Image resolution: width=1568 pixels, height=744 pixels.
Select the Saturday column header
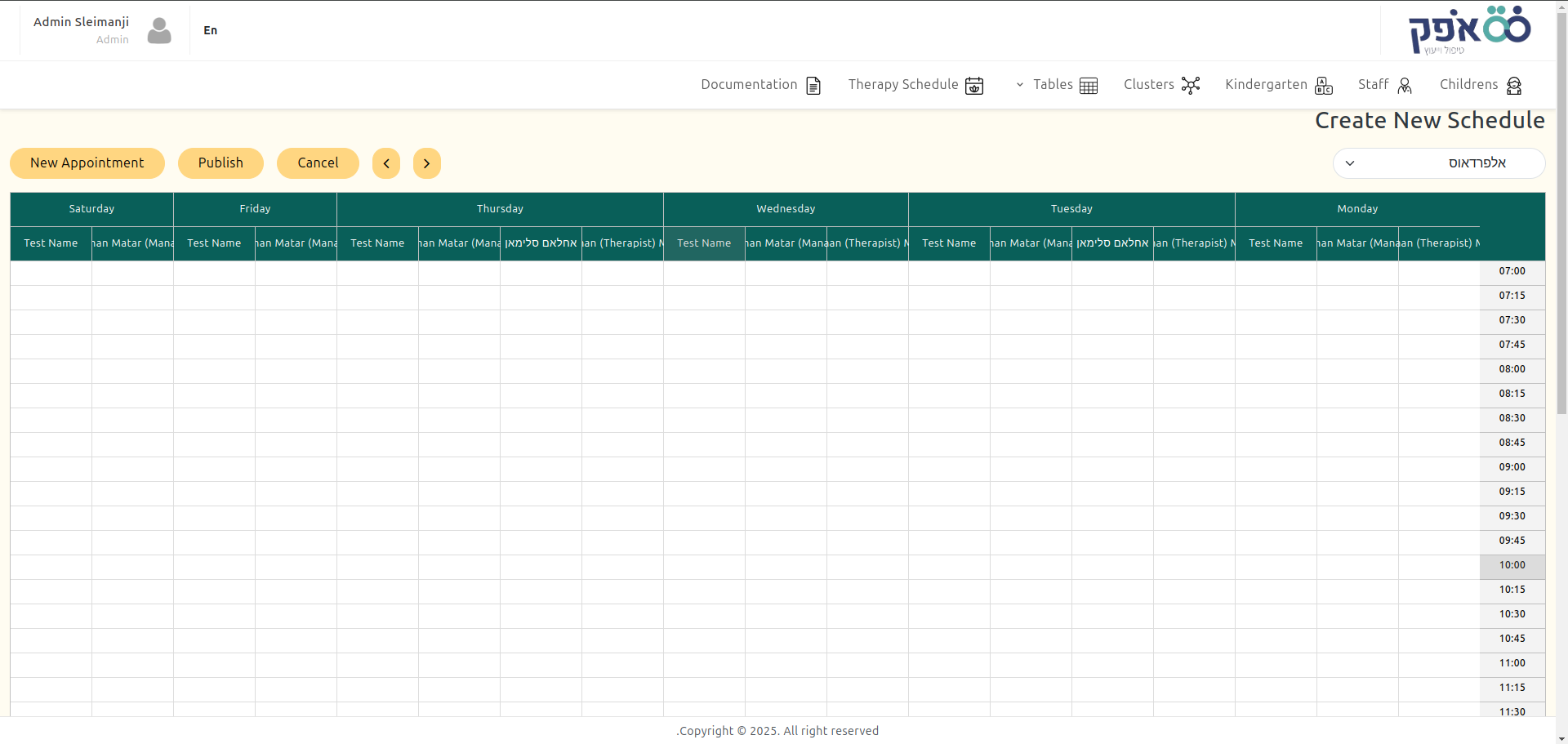tap(91, 209)
